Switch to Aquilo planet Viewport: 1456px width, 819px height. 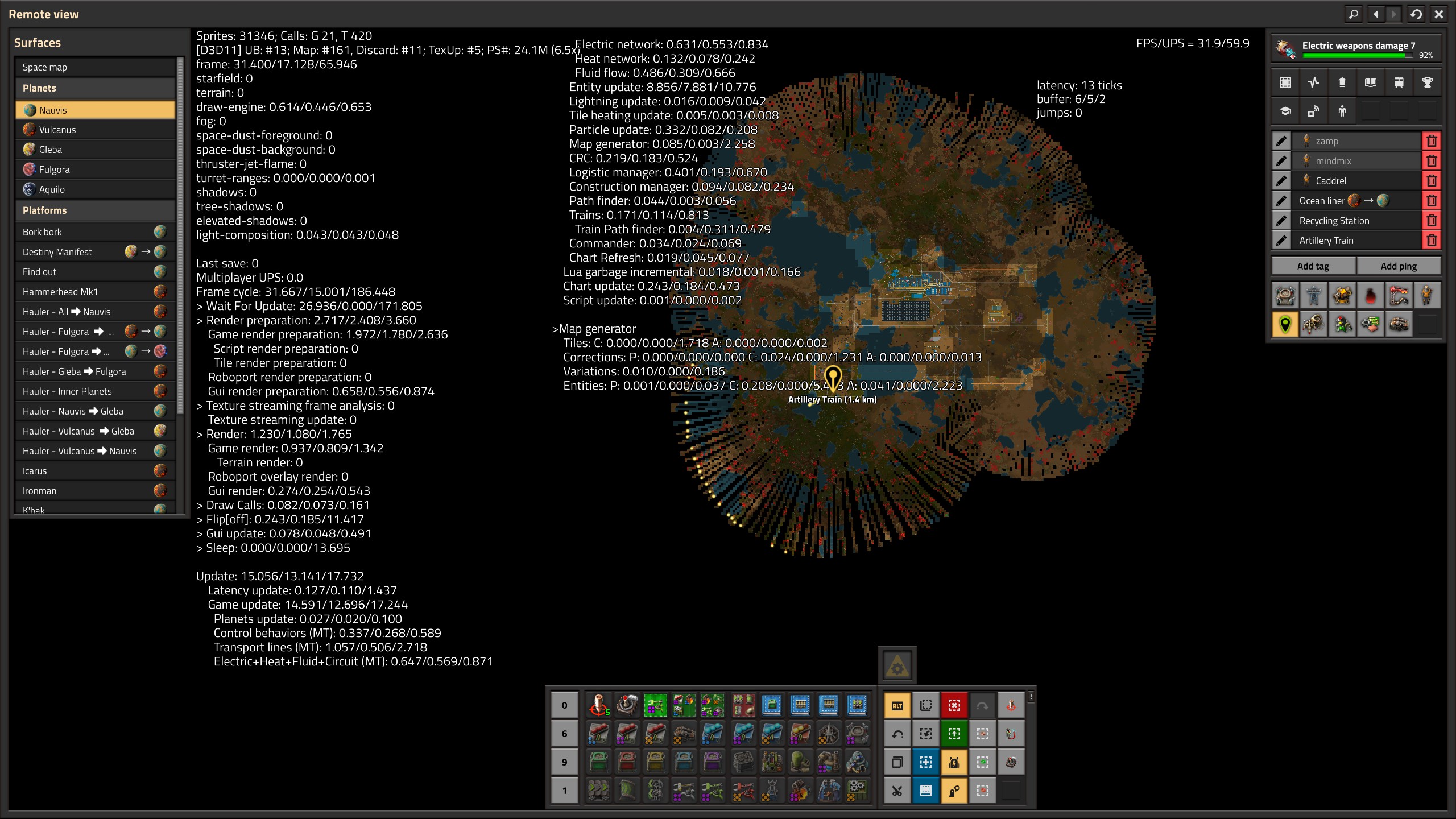point(95,189)
